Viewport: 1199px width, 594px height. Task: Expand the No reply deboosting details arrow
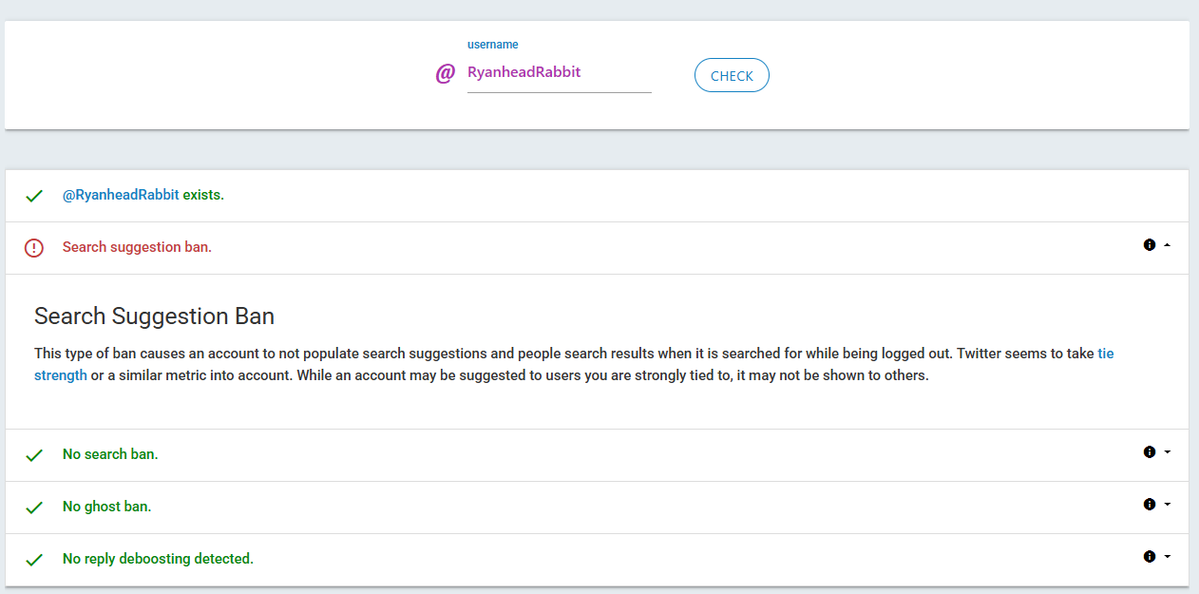coord(1167,557)
